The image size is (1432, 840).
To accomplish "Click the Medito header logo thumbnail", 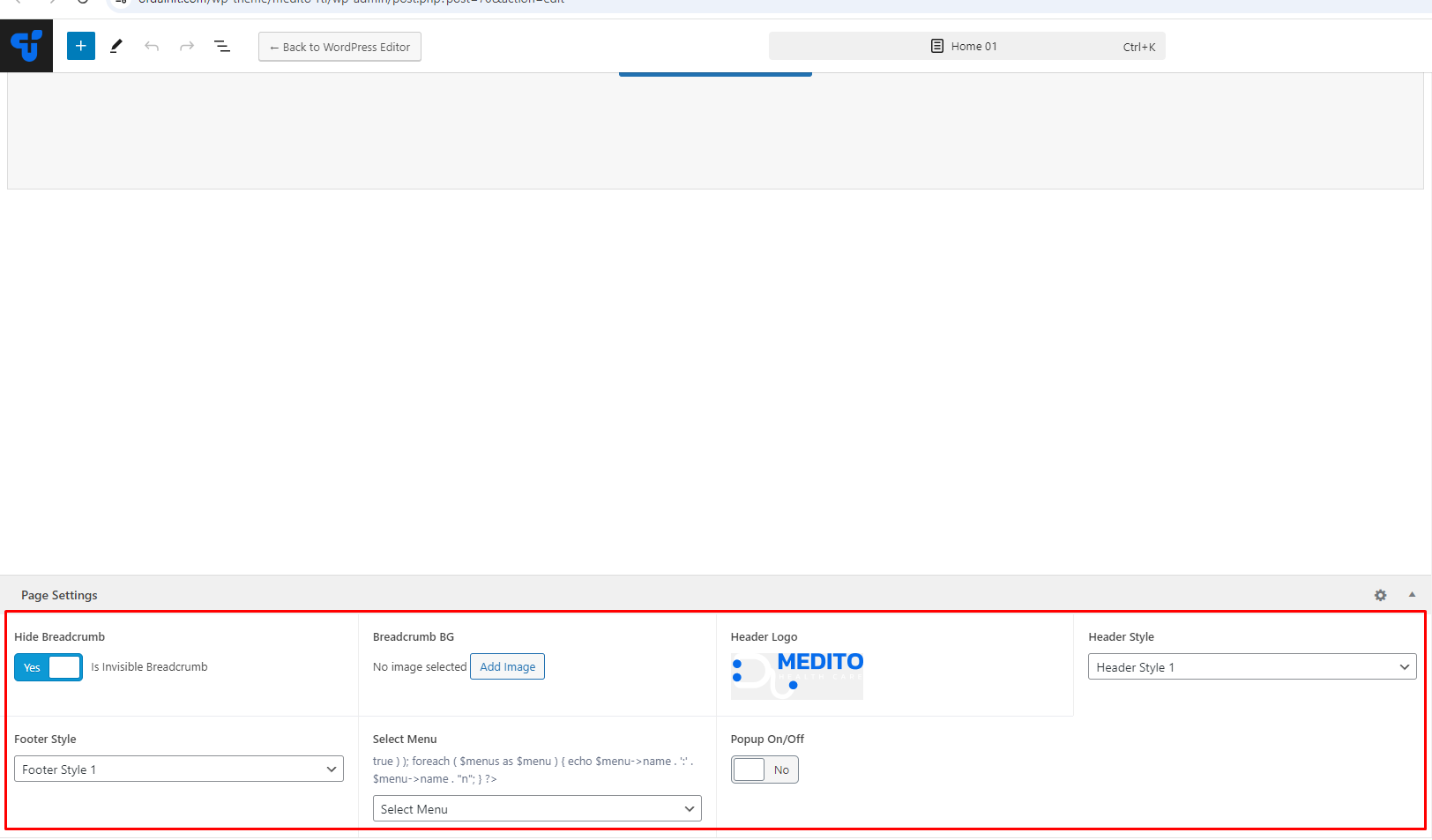I will (x=797, y=676).
